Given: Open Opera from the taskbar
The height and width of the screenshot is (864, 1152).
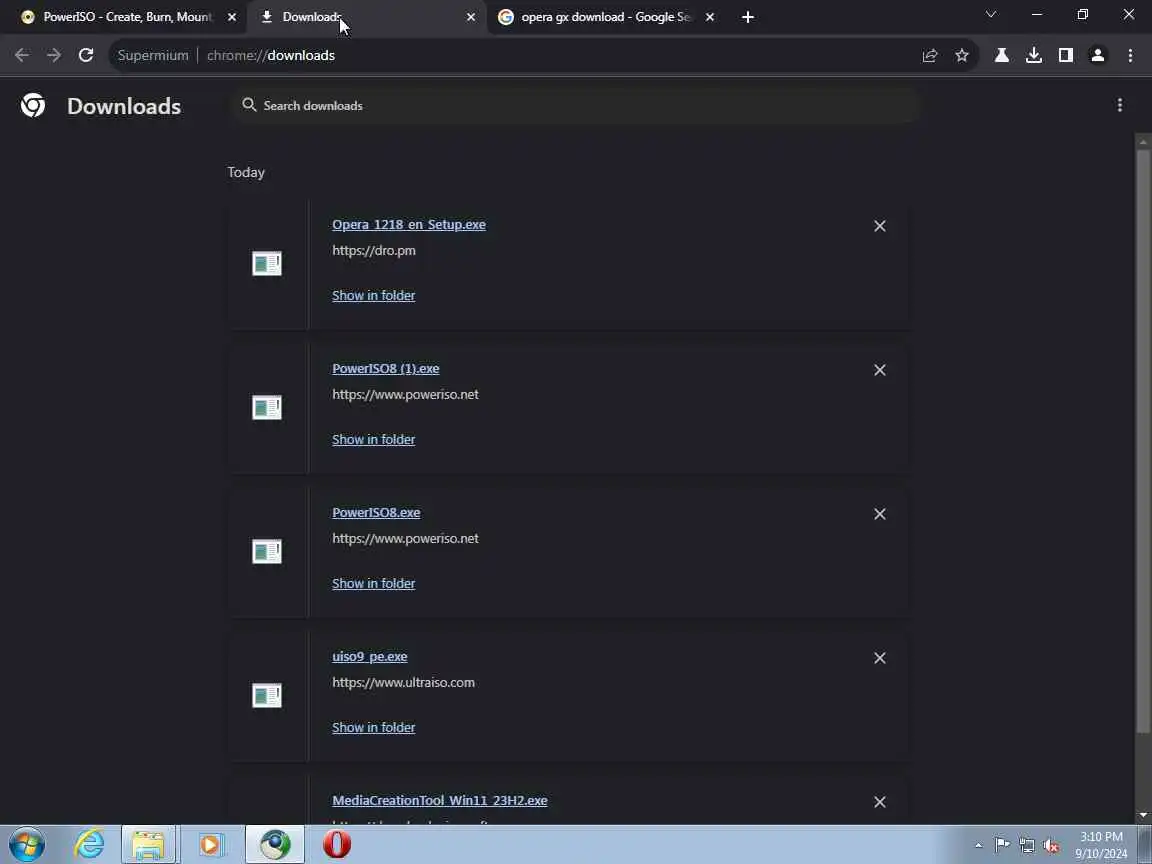Looking at the screenshot, I should click(336, 844).
